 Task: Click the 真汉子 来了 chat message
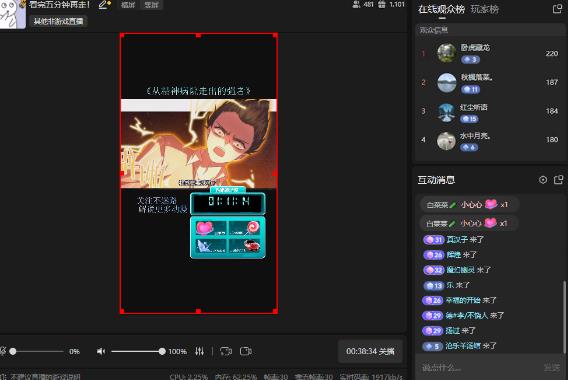coord(465,239)
